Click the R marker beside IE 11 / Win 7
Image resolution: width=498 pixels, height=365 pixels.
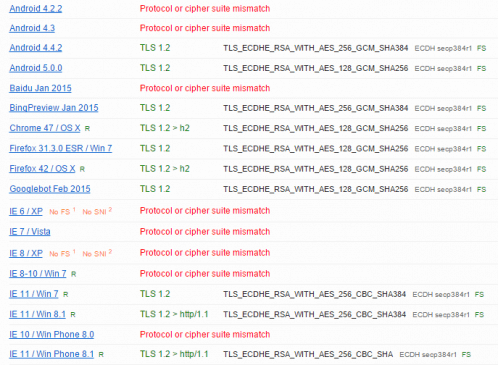(x=66, y=295)
